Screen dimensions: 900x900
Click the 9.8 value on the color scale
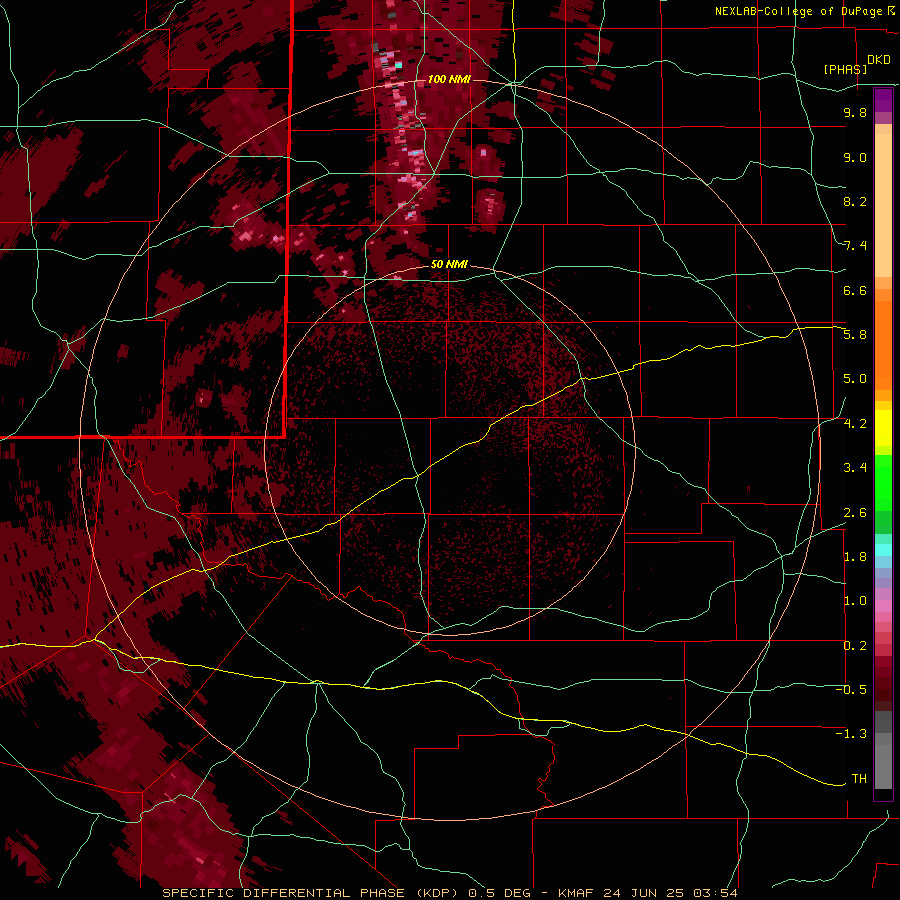tap(855, 112)
